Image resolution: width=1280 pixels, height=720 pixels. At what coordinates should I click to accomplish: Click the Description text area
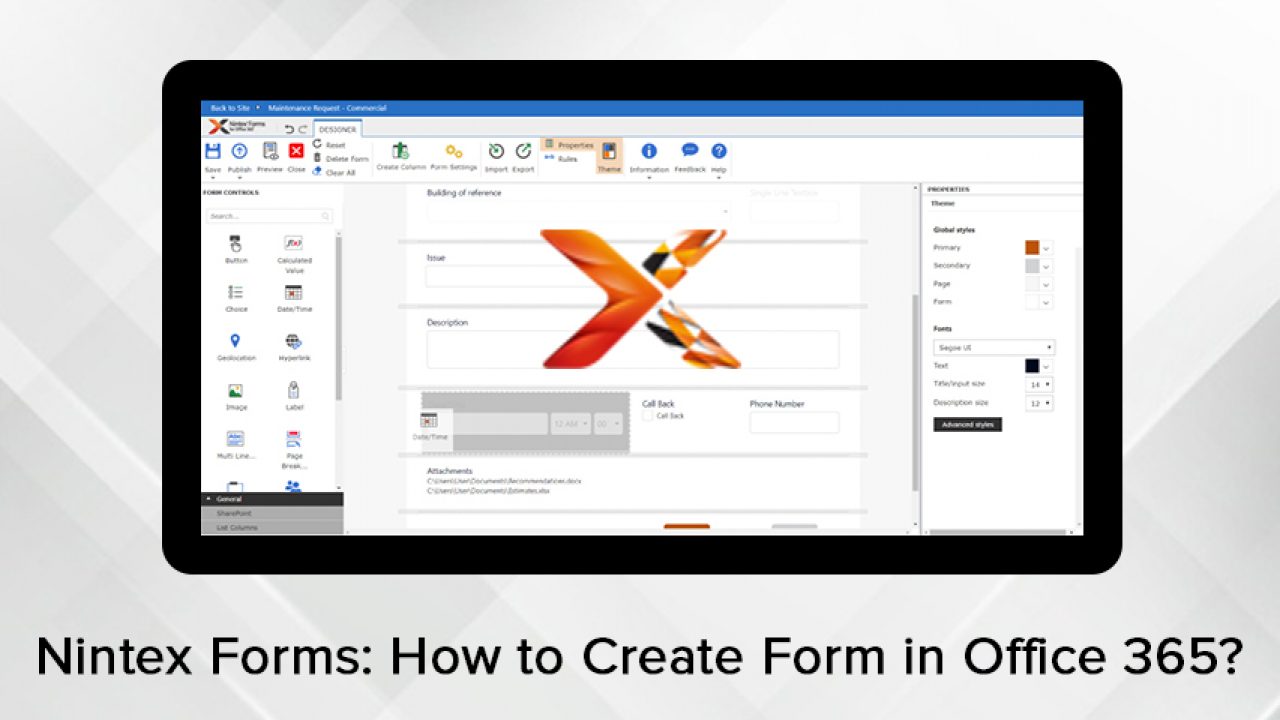pyautogui.click(x=633, y=349)
